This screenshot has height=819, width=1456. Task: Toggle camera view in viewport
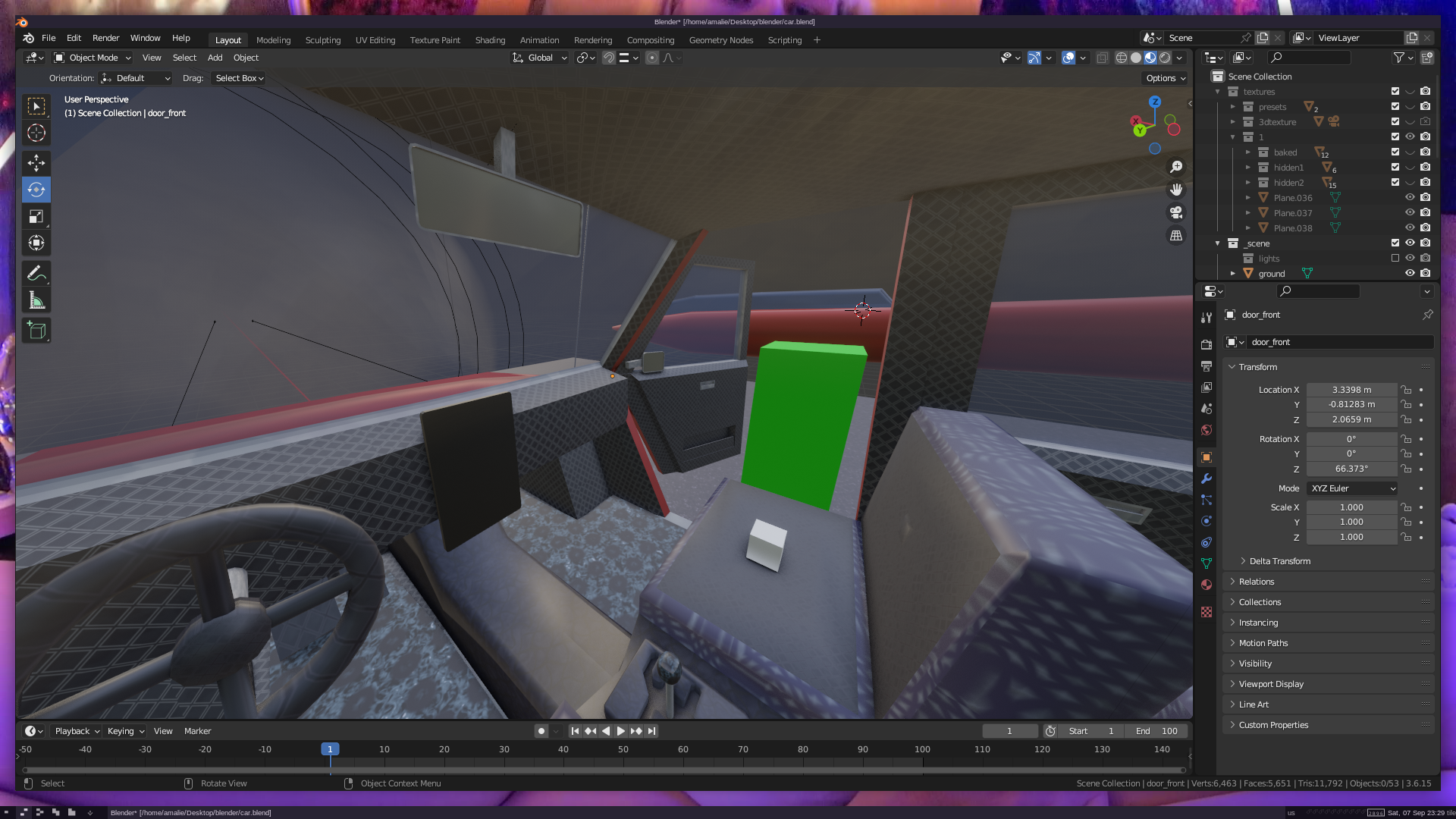coord(1176,213)
